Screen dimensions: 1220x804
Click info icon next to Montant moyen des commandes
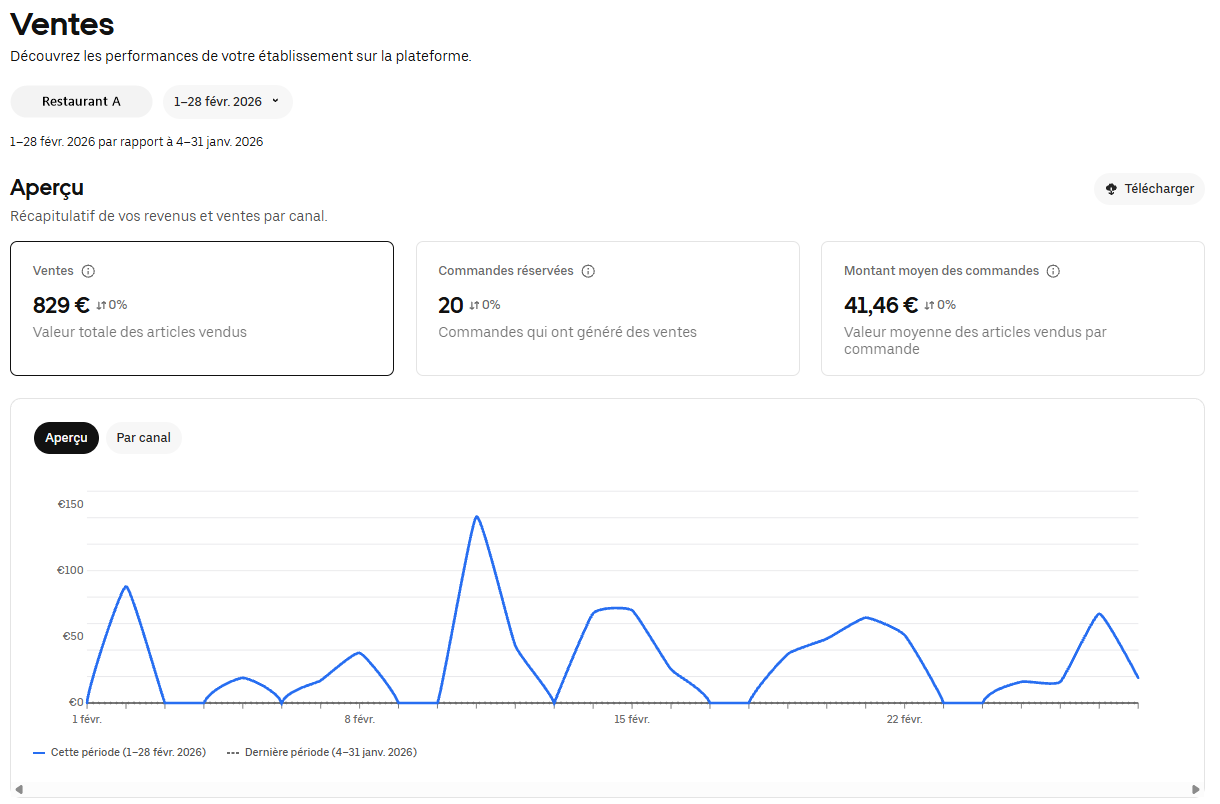tap(1053, 271)
